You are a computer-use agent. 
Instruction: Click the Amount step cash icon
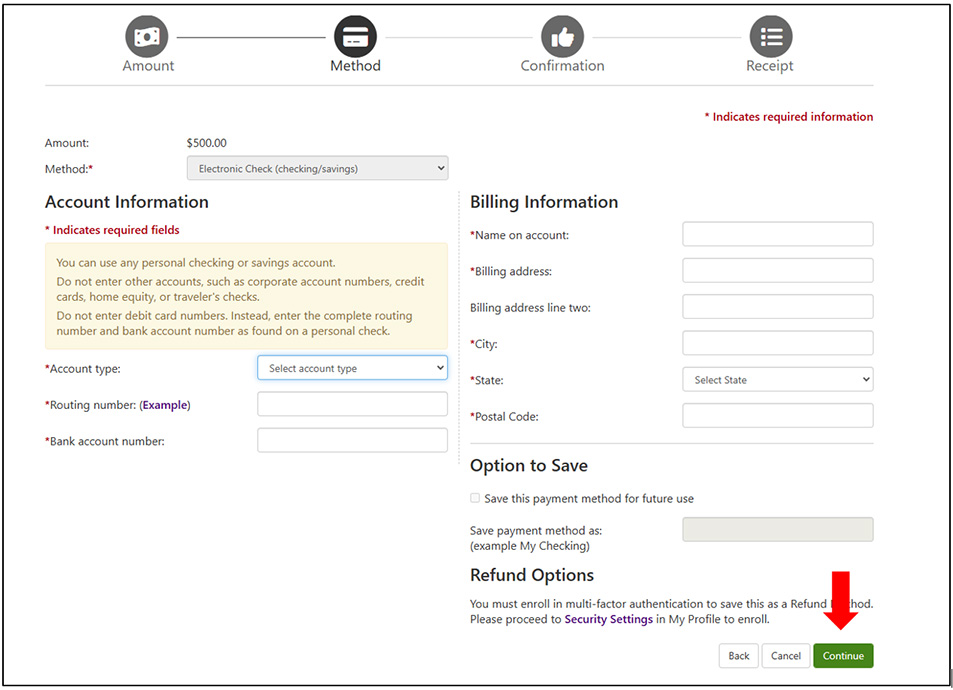pyautogui.click(x=146, y=37)
